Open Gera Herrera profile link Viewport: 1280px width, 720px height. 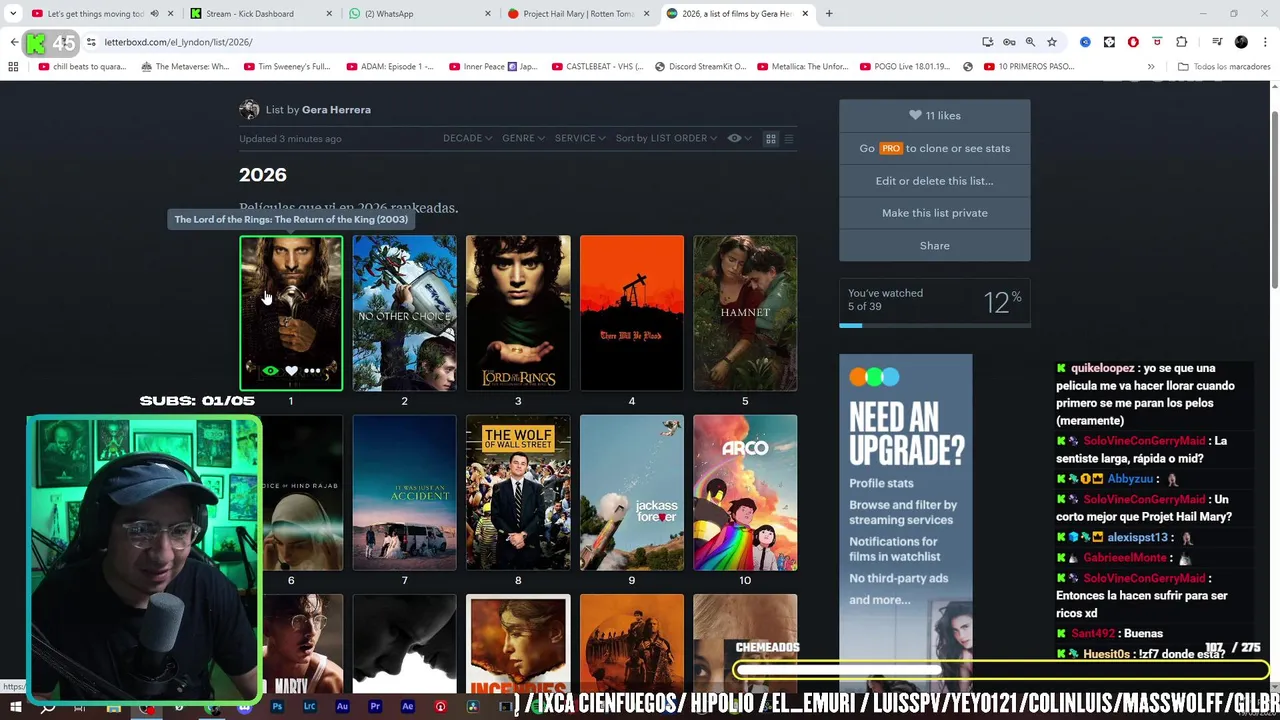click(336, 110)
